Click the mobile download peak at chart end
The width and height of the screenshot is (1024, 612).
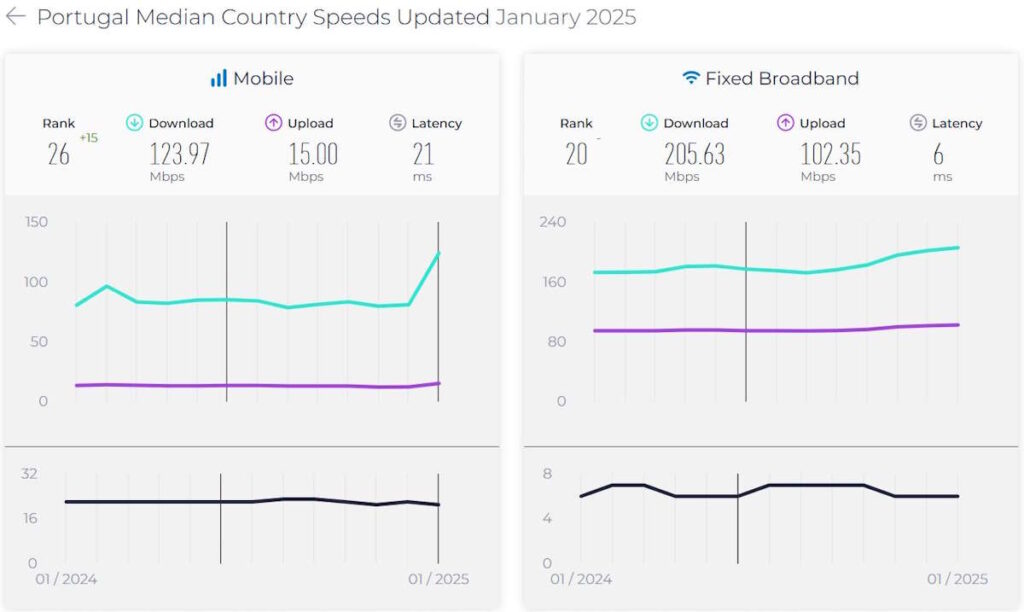438,254
